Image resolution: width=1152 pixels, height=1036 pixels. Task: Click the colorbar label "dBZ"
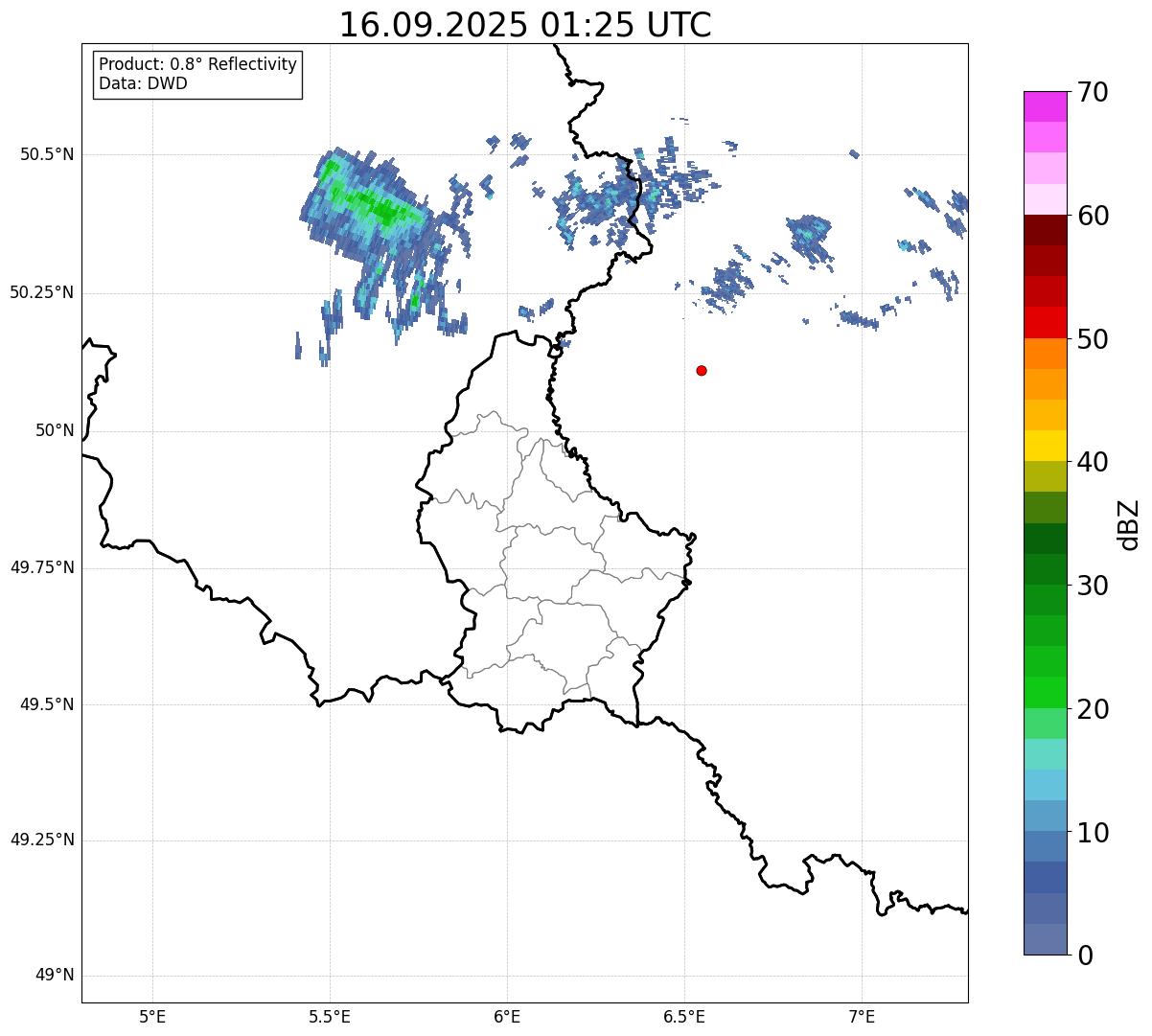click(x=1129, y=523)
